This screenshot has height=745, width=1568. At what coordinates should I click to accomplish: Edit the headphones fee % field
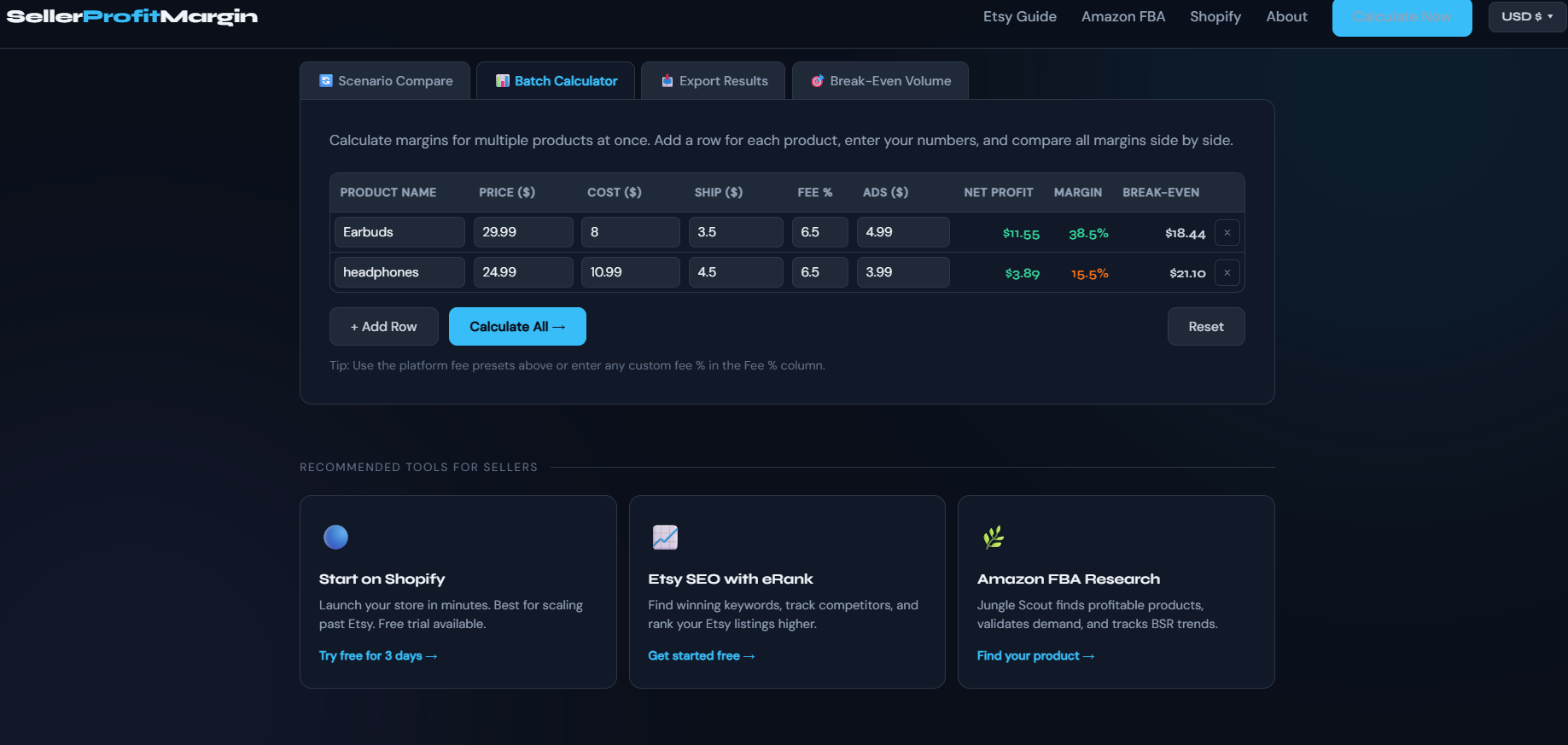pos(820,272)
